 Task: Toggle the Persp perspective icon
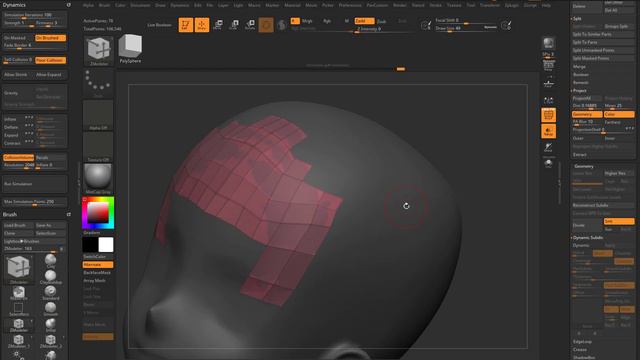(548, 65)
